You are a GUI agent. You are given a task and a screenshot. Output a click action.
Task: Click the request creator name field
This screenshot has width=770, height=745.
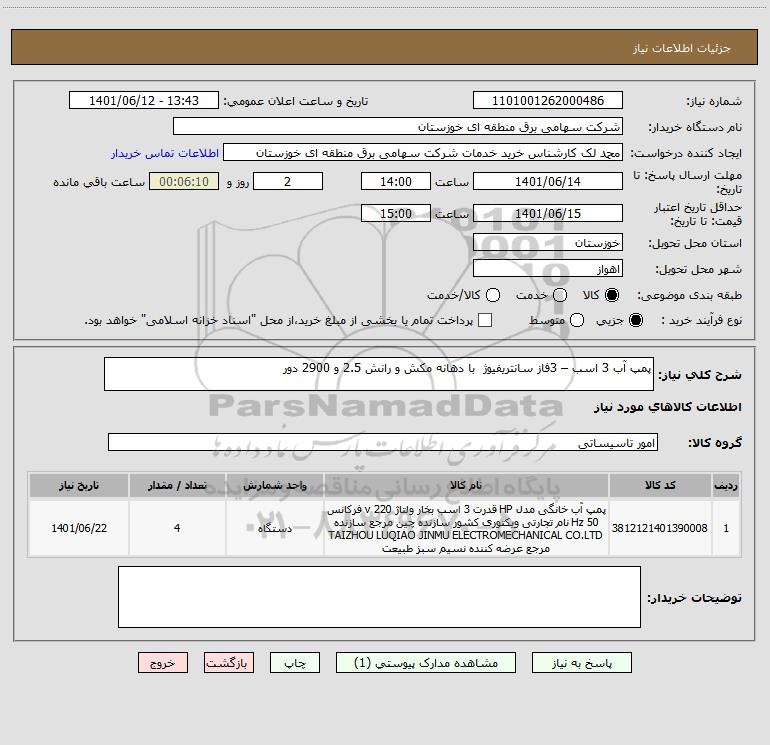pos(423,152)
